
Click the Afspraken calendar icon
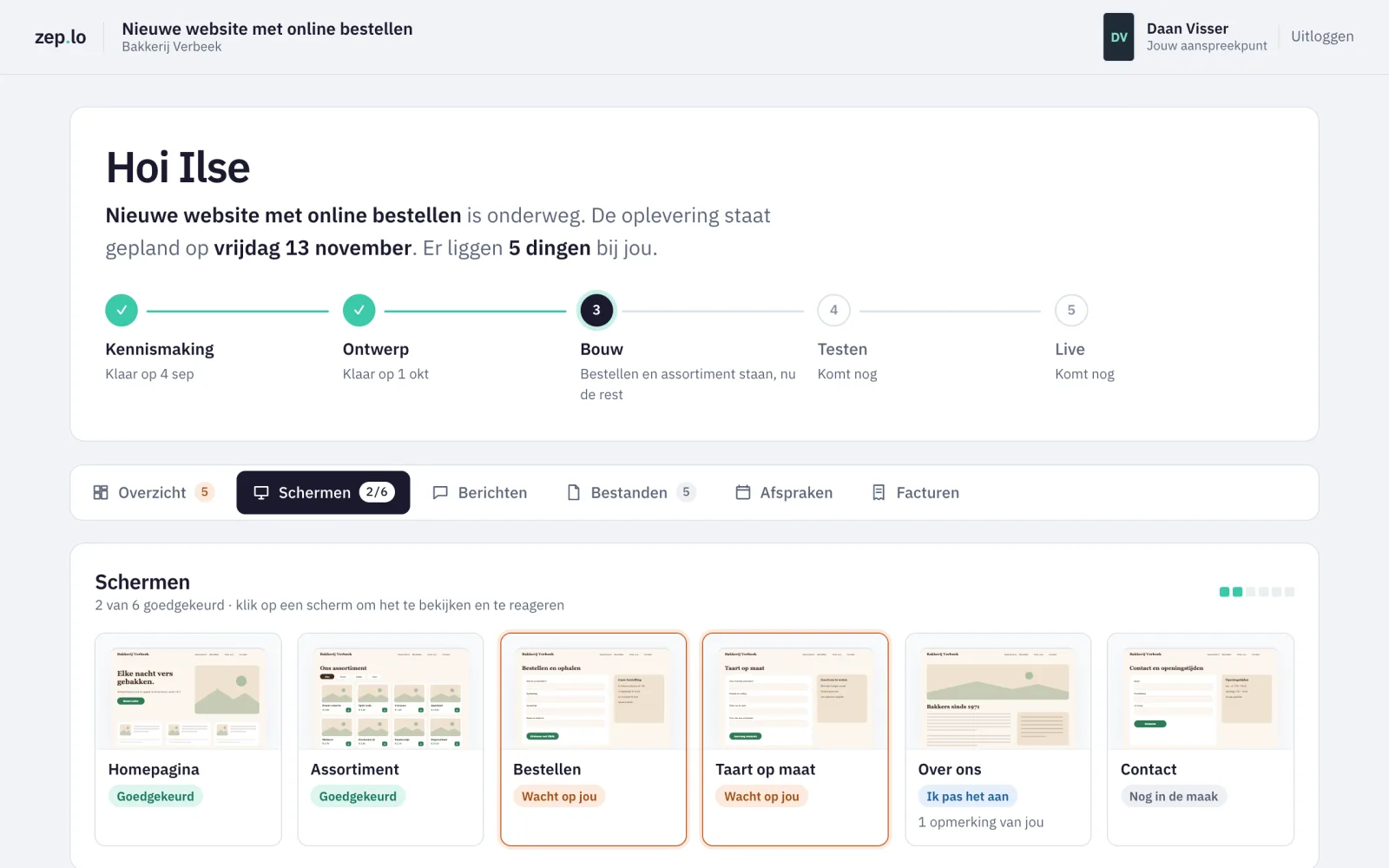pyautogui.click(x=743, y=492)
